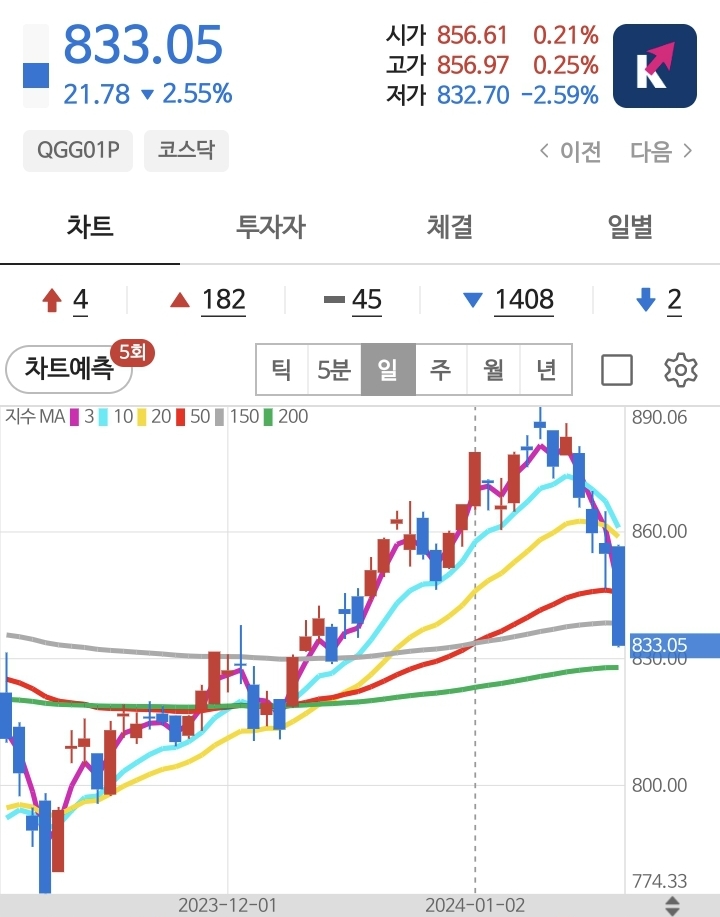Click the -2.59% low change value

(x=560, y=95)
